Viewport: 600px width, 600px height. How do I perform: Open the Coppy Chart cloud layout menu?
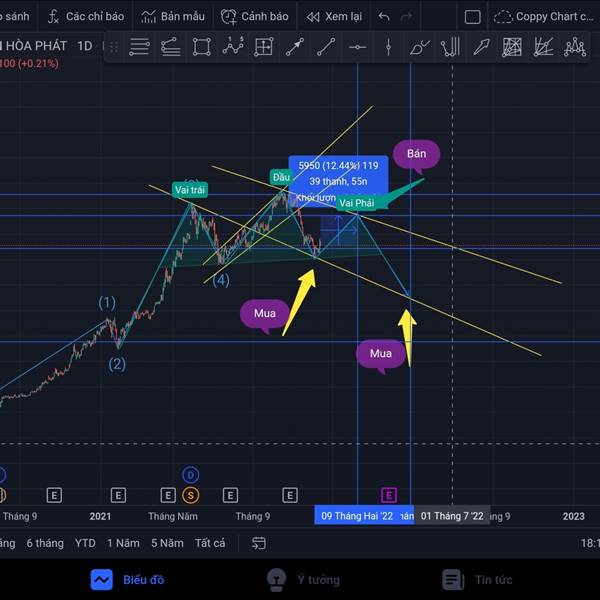[x=543, y=16]
